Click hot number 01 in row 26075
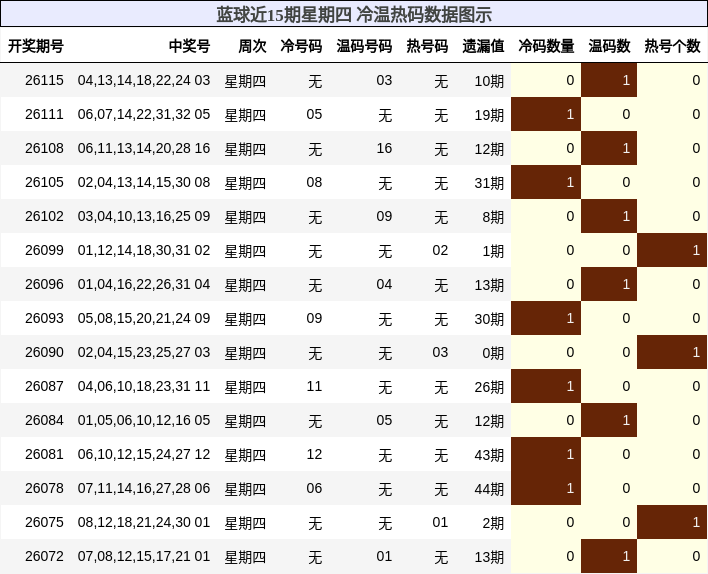 coord(440,522)
